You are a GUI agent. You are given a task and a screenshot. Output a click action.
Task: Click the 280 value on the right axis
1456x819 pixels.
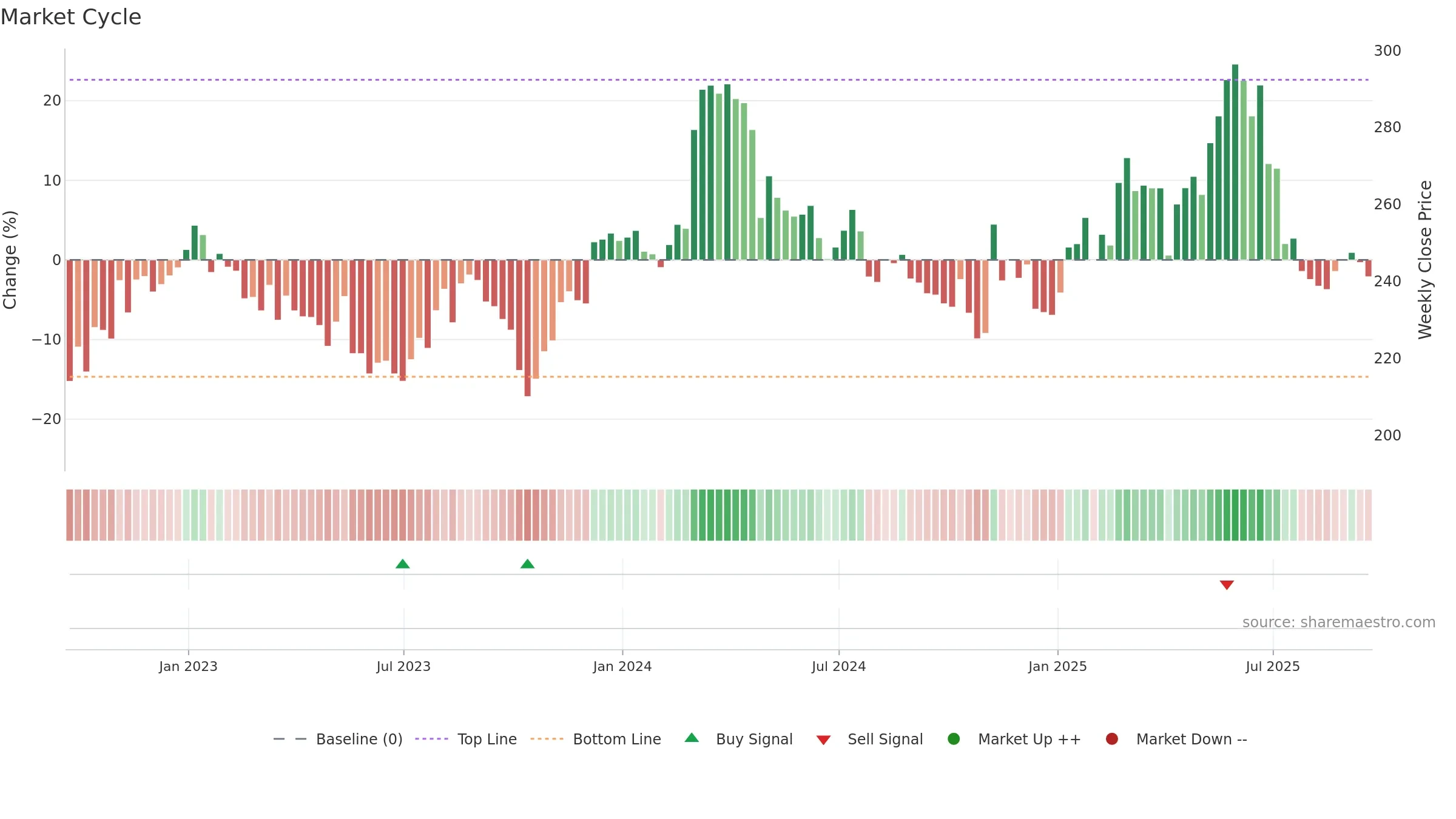coord(1387,127)
